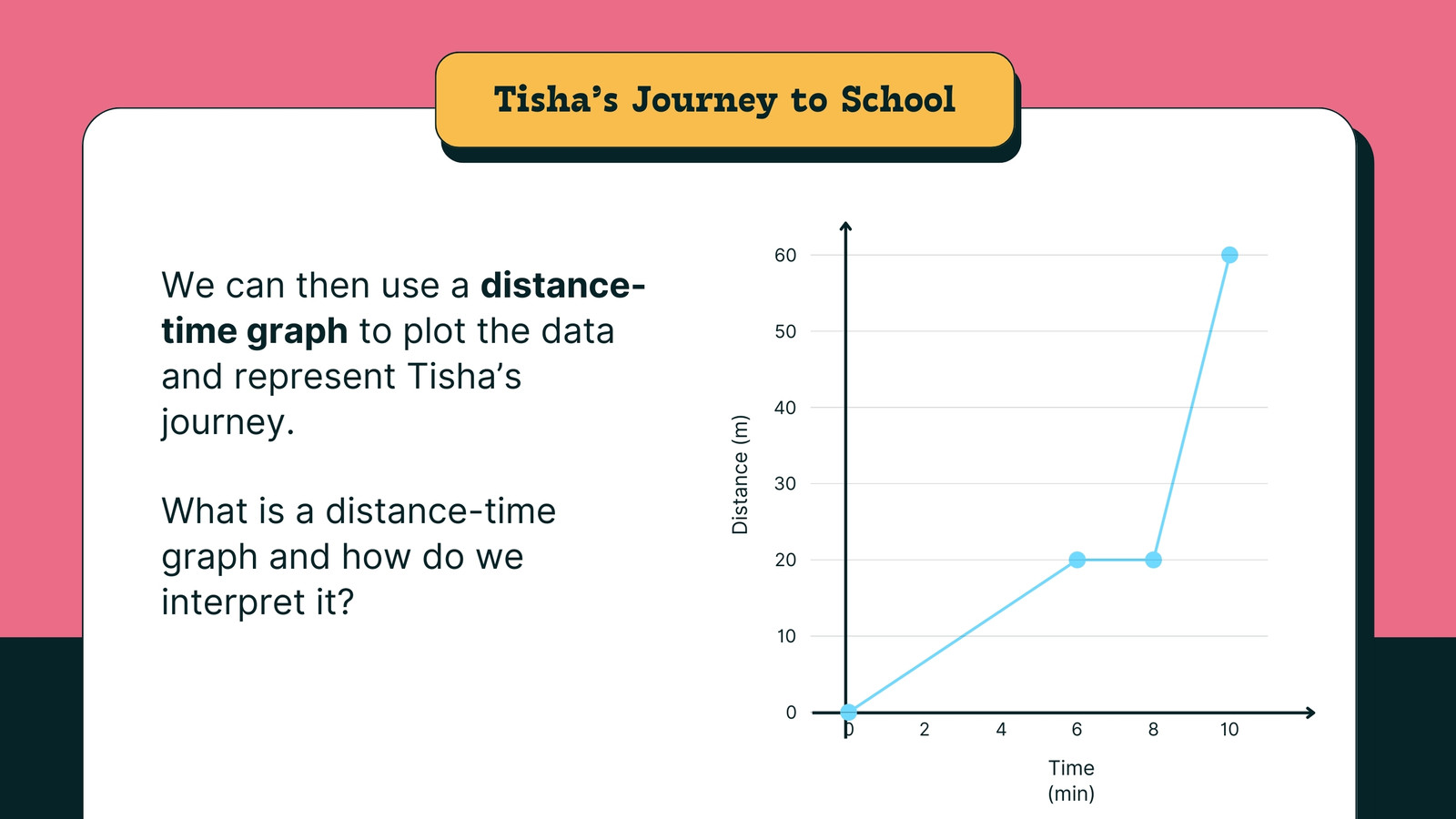Click the bold distance-time graph text
1456x819 pixels.
pos(403,308)
